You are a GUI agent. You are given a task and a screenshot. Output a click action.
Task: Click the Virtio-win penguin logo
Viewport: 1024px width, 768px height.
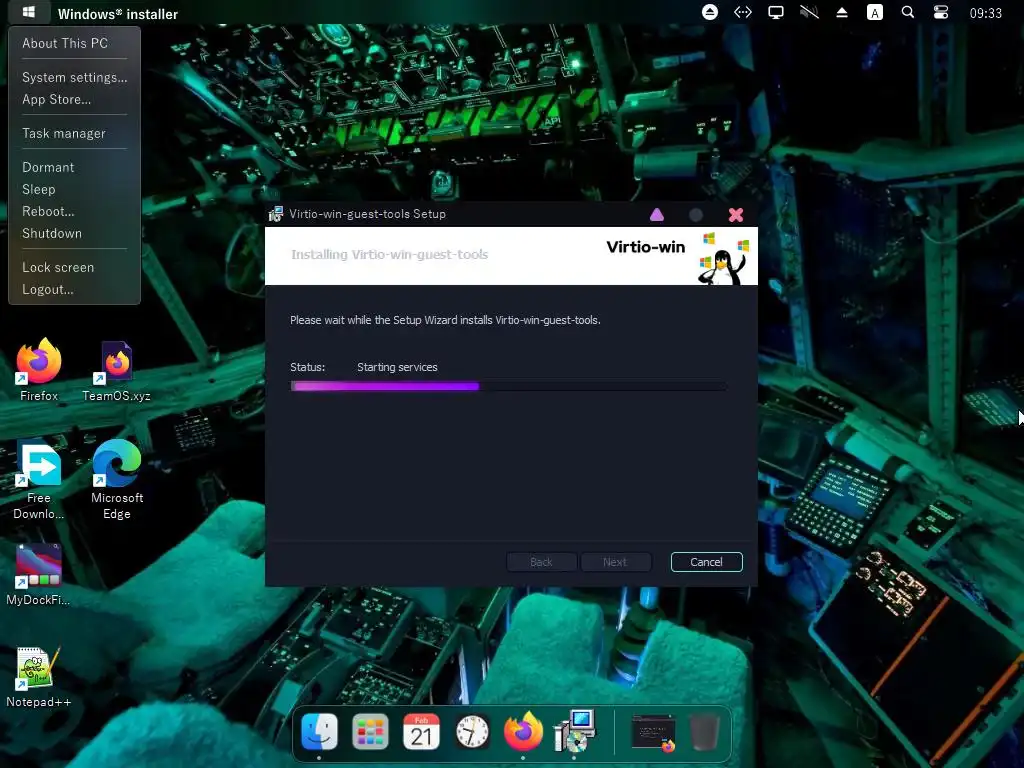724,257
